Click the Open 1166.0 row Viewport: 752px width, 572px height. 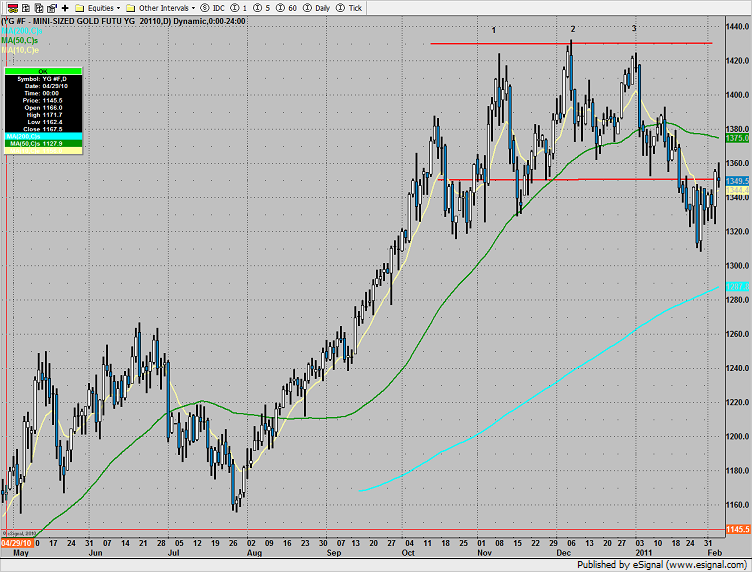click(x=43, y=107)
